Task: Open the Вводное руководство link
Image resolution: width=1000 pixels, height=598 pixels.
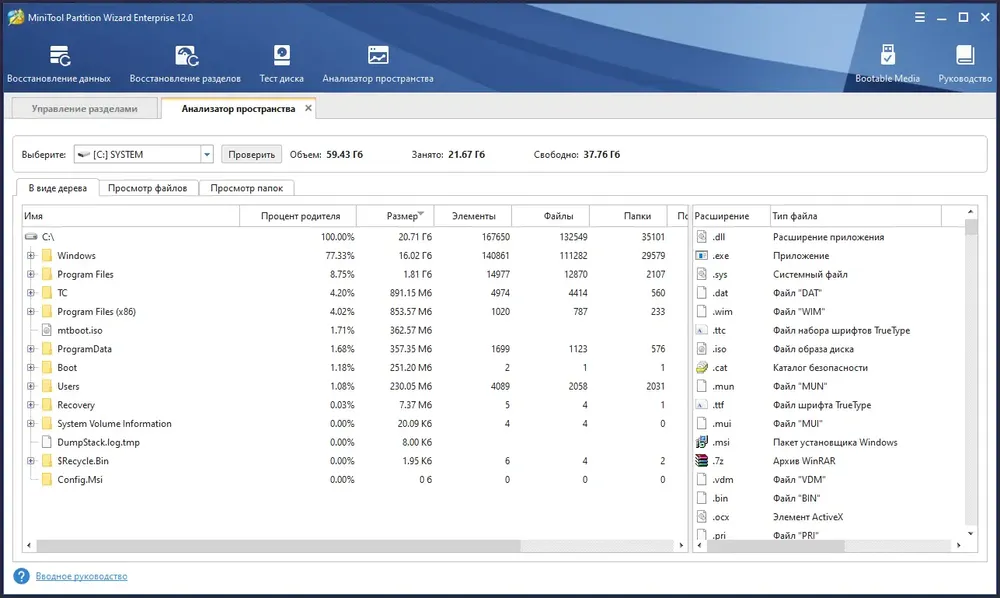Action: pos(82,576)
